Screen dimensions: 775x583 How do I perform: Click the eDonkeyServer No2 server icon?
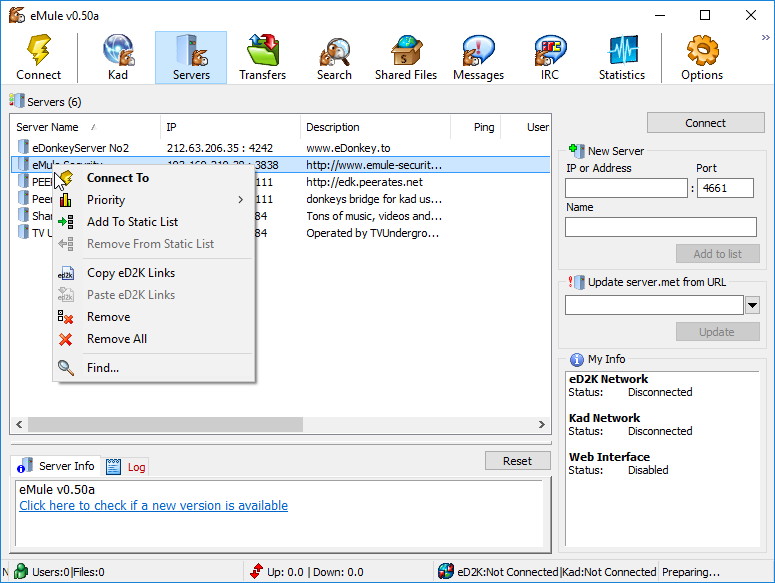point(23,147)
